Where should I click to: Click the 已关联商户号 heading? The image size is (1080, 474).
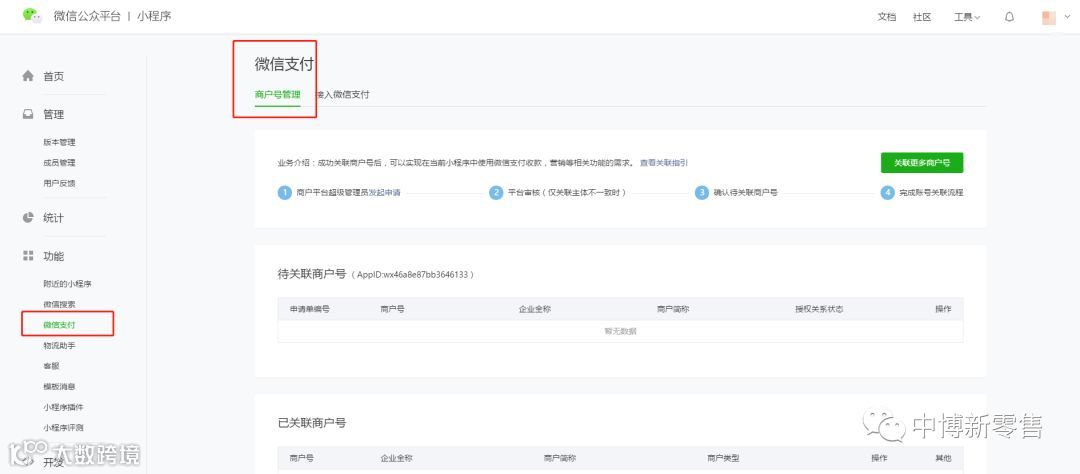pos(311,423)
